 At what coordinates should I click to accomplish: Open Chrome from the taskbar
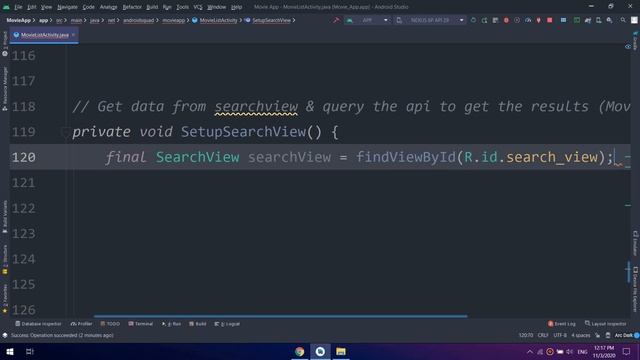pos(299,351)
